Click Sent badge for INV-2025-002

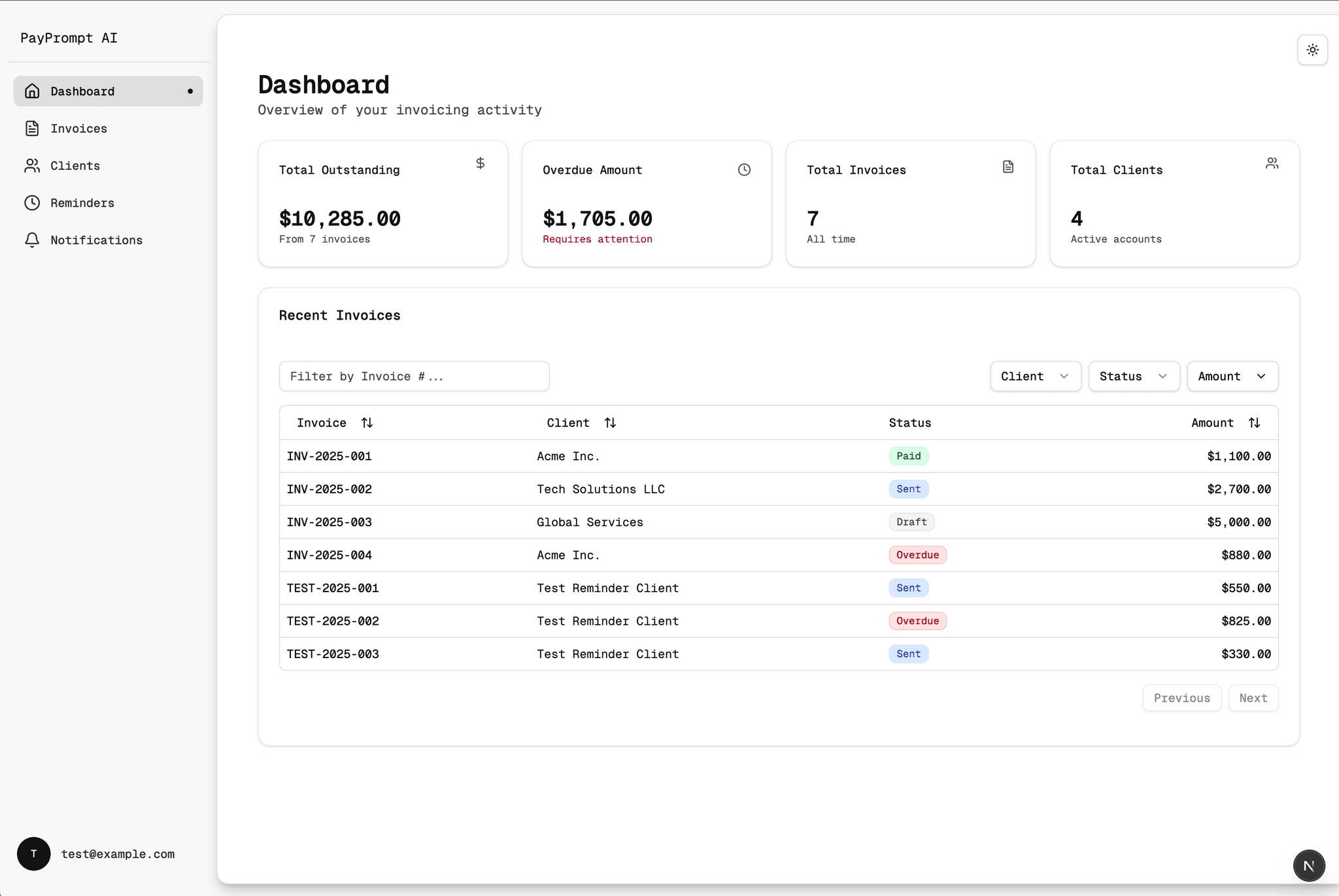pyautogui.click(x=909, y=489)
